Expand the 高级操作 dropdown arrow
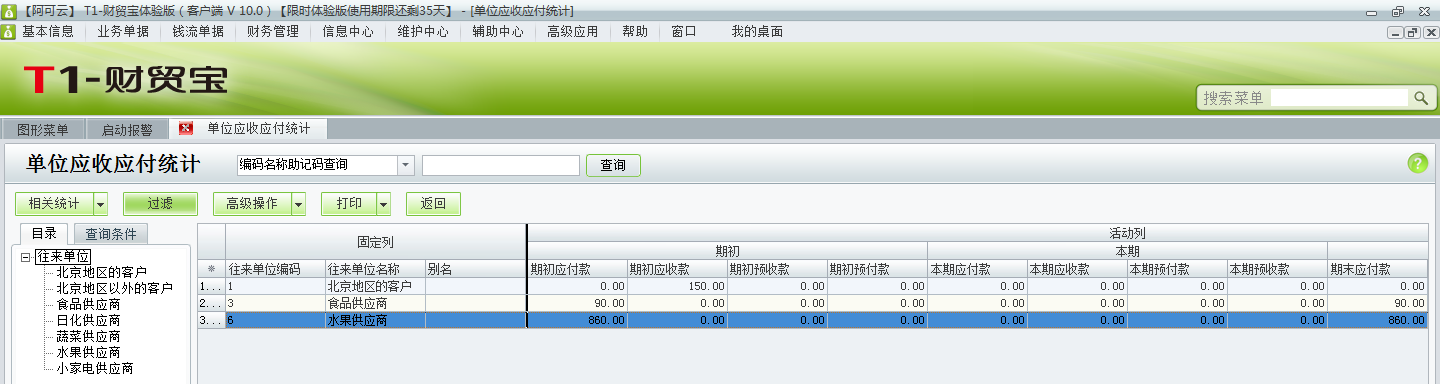The height and width of the screenshot is (384, 1440). pyautogui.click(x=298, y=203)
